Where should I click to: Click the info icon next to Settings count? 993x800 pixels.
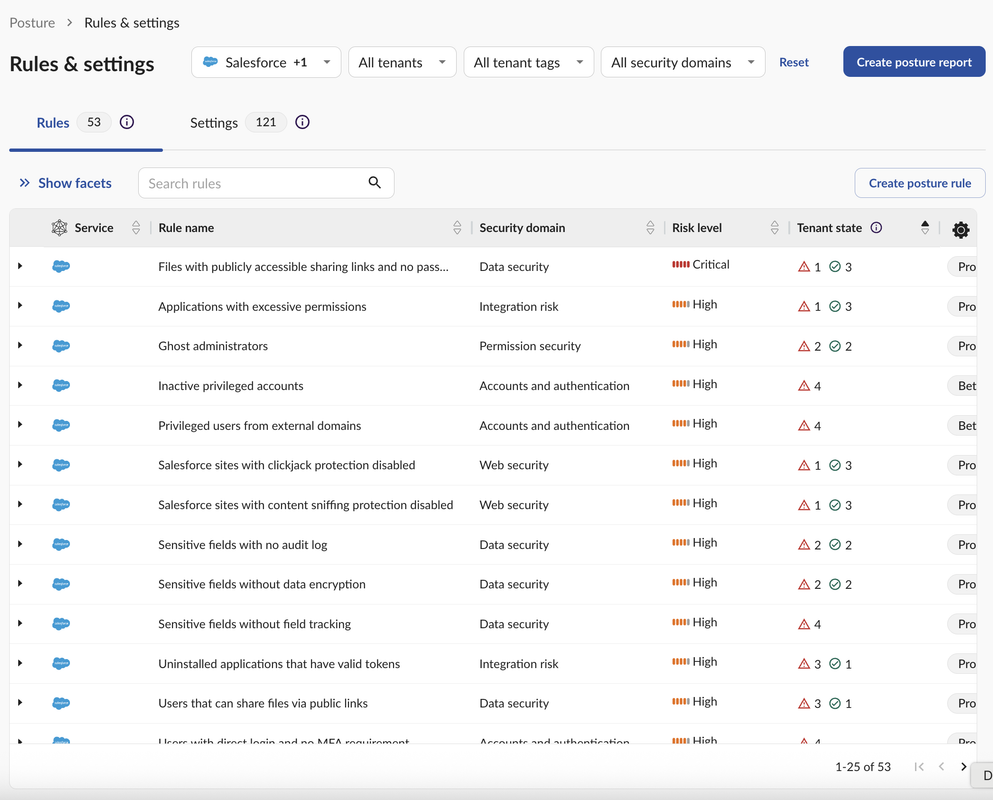point(302,122)
